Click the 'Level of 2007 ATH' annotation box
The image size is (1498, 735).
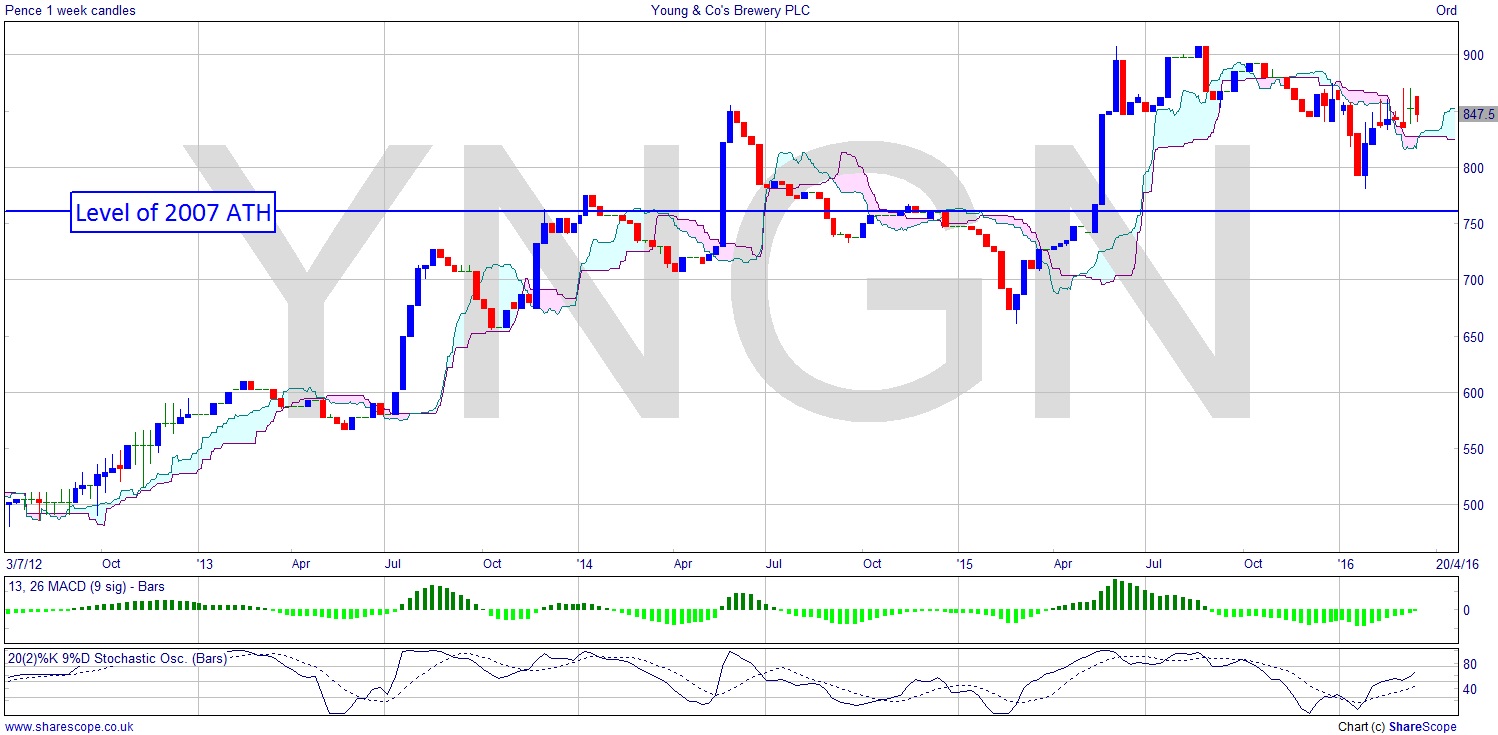(172, 212)
